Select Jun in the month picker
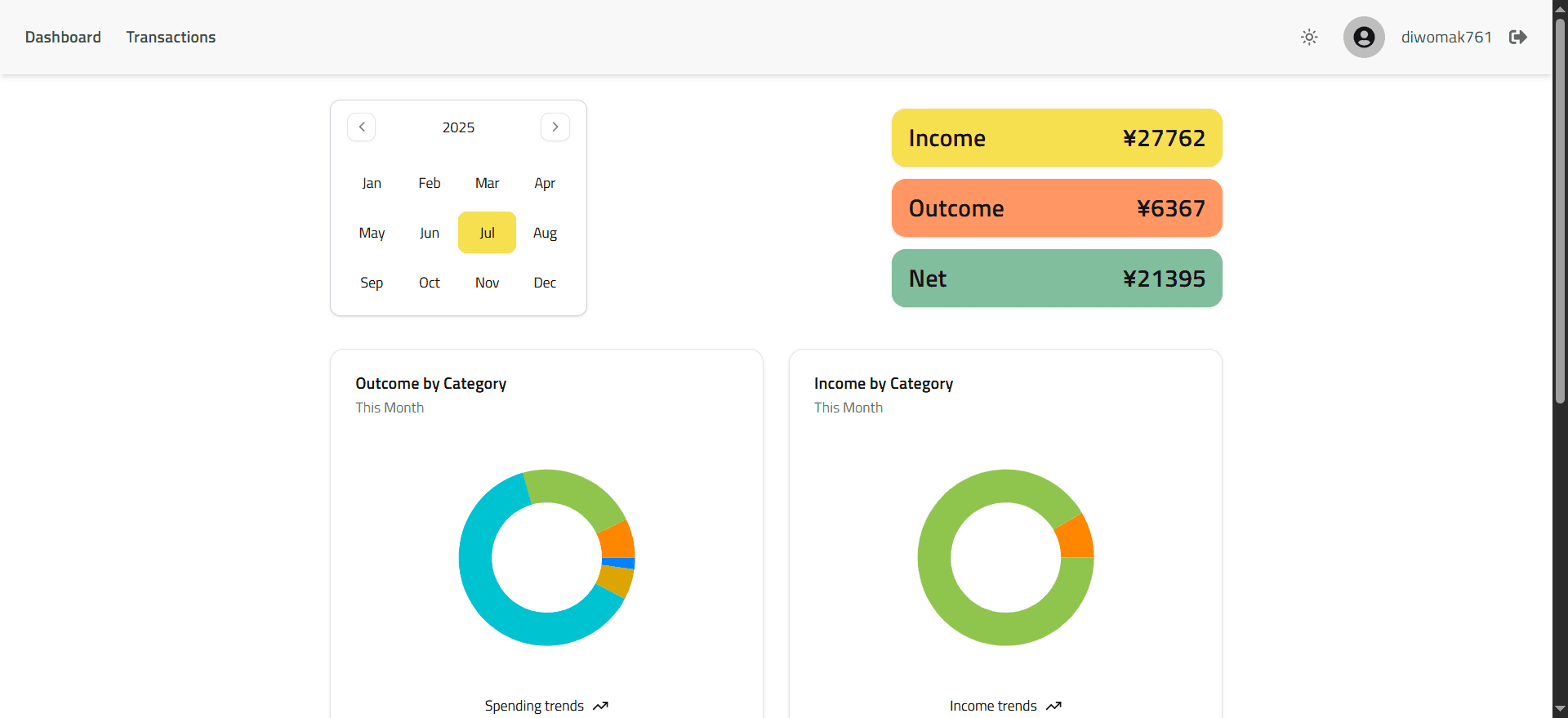 (x=430, y=233)
